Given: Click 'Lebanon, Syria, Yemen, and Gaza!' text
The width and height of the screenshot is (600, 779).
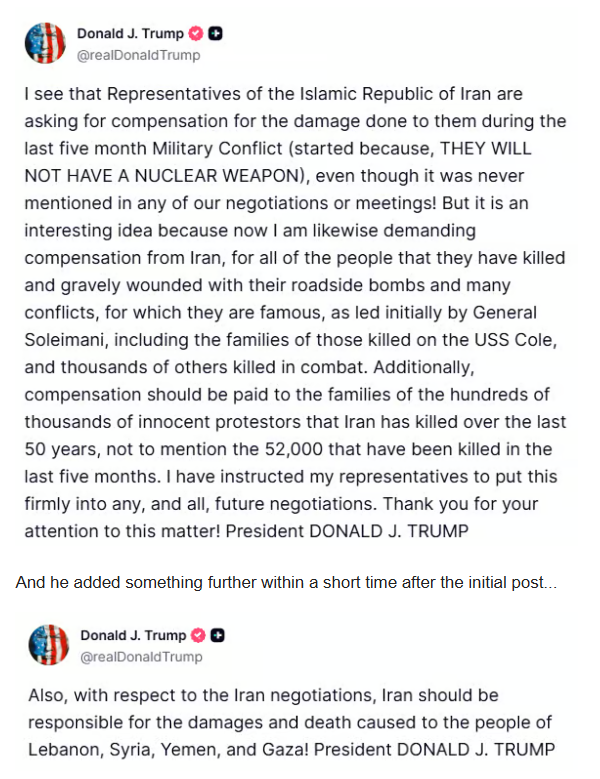Looking at the screenshot, I should point(168,749).
